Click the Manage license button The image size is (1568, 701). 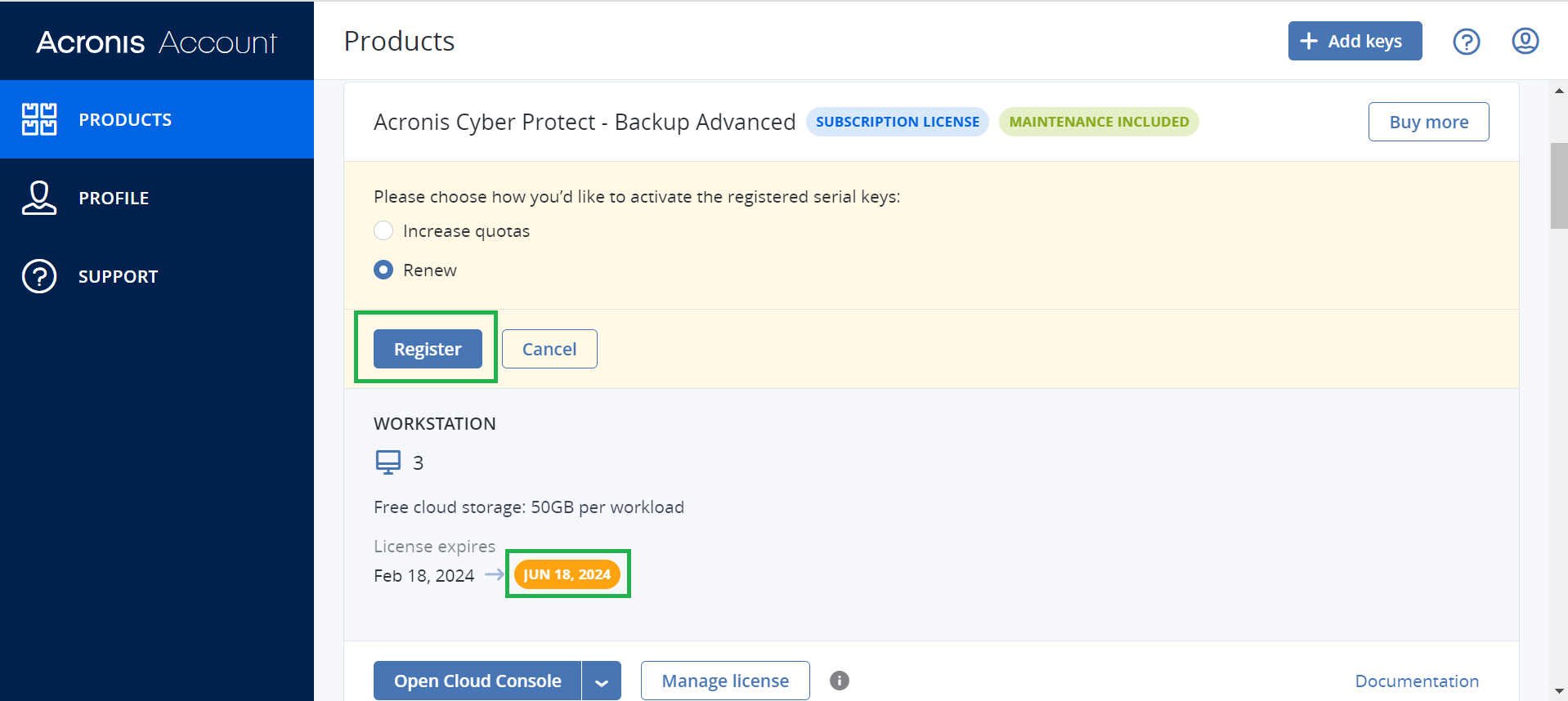point(725,681)
